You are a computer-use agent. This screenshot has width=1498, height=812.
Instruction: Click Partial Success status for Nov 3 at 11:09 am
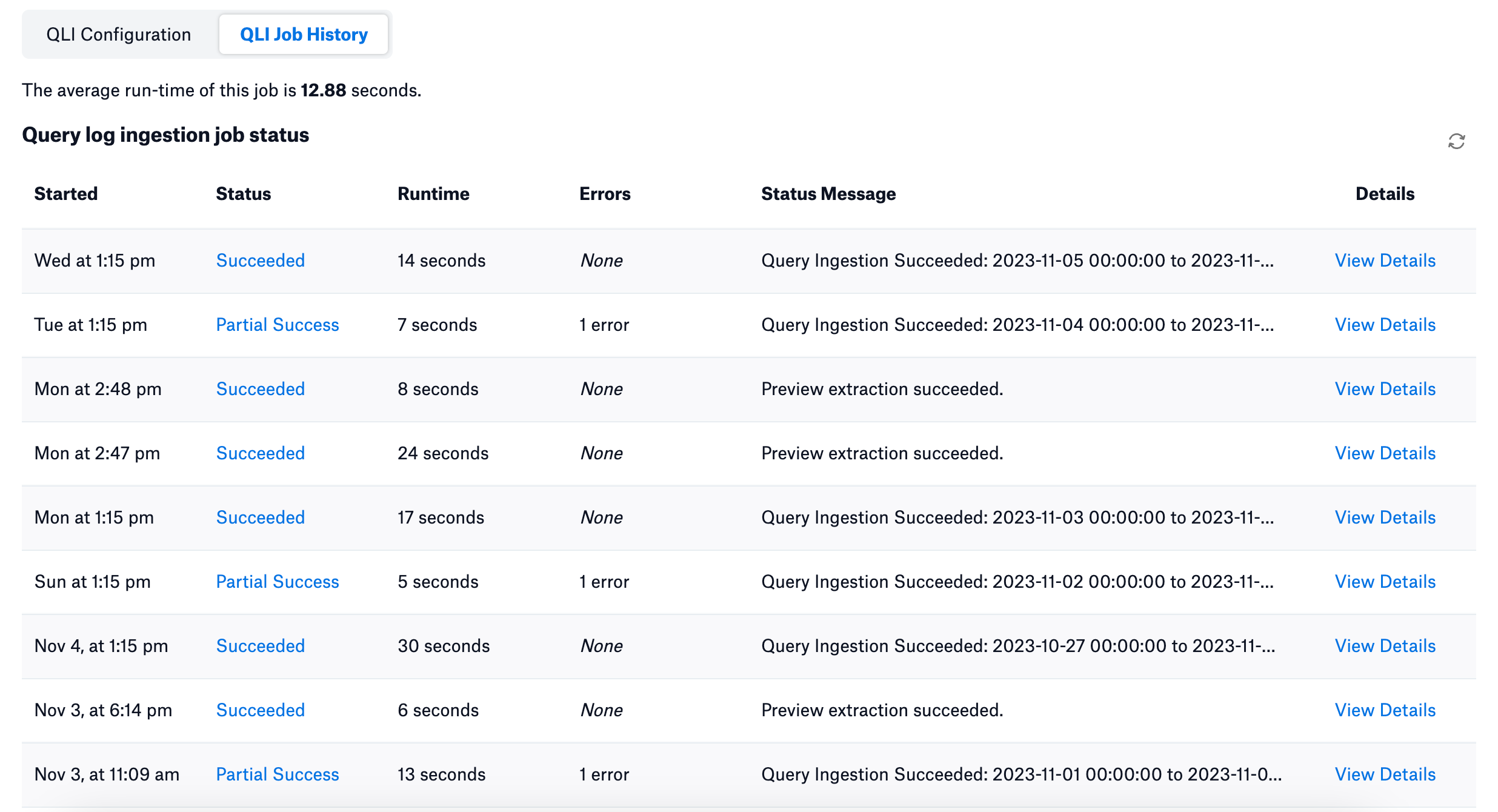278,774
